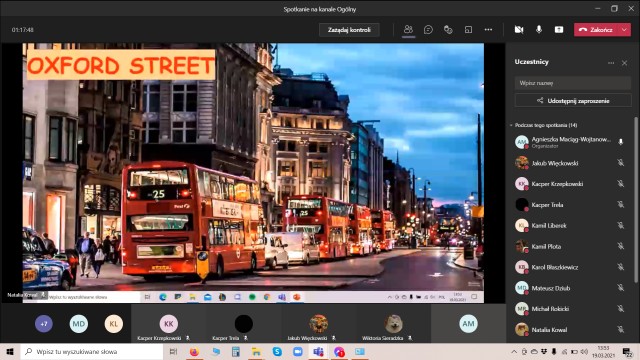Click muted mic icon beside Natalia Kowal
This screenshot has height=360, width=640.
point(620,329)
